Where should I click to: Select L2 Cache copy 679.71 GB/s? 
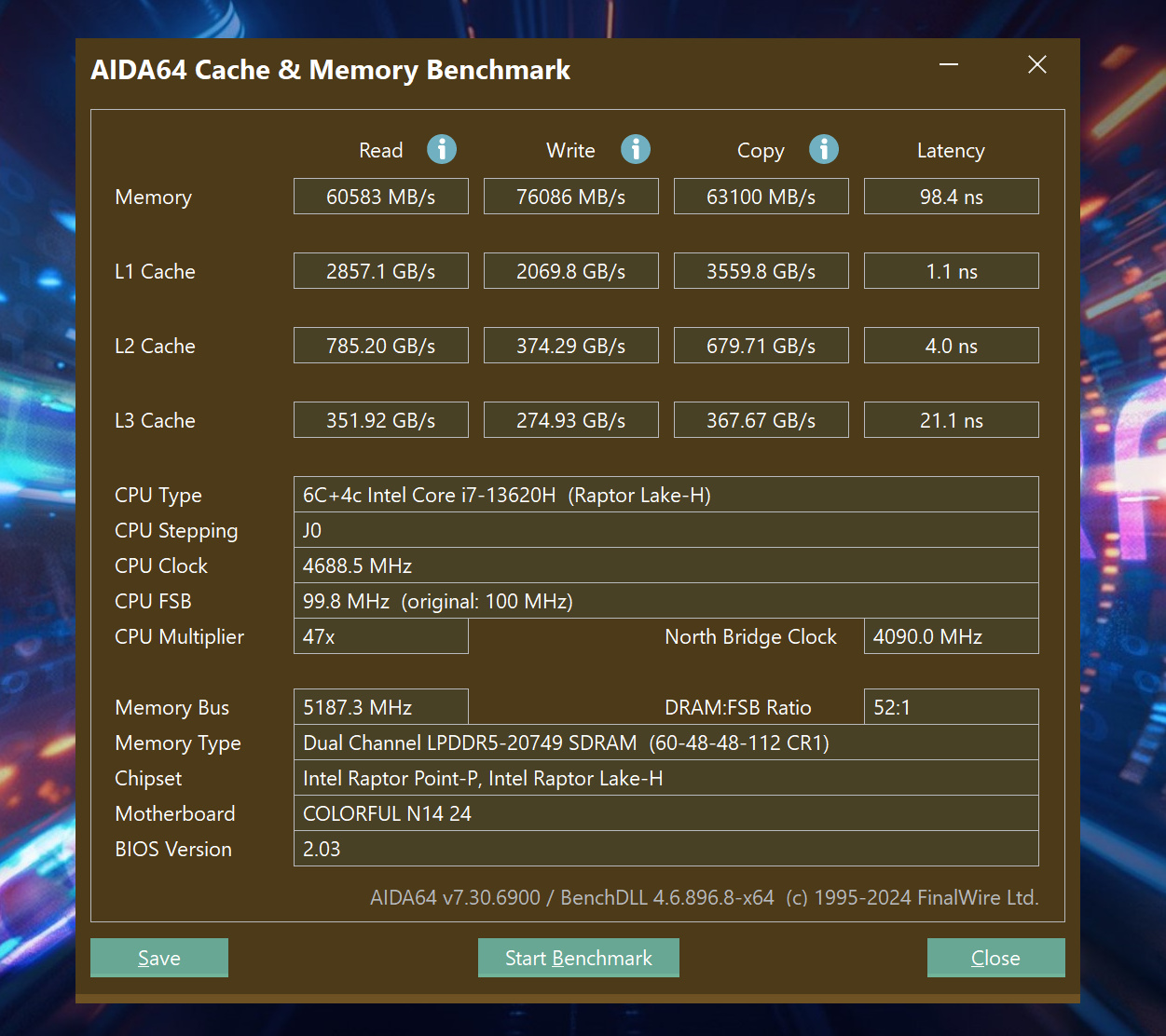pyautogui.click(x=761, y=346)
